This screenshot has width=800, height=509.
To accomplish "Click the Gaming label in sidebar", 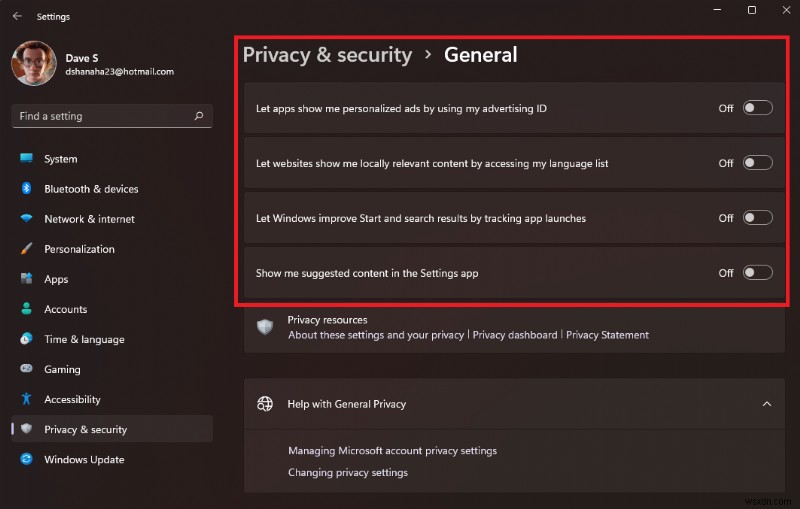I will click(62, 369).
